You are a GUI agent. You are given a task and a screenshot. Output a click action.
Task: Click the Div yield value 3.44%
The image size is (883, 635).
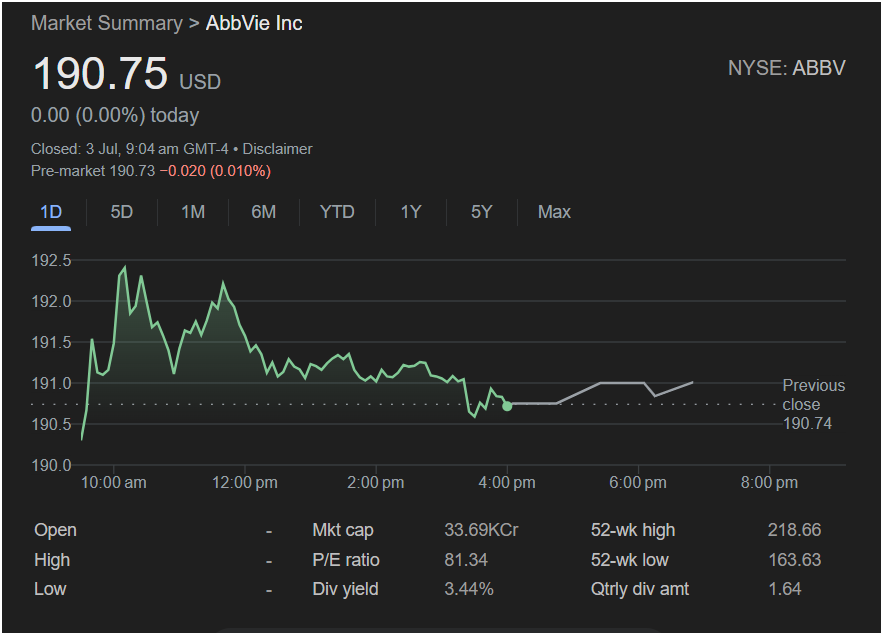[x=469, y=589]
